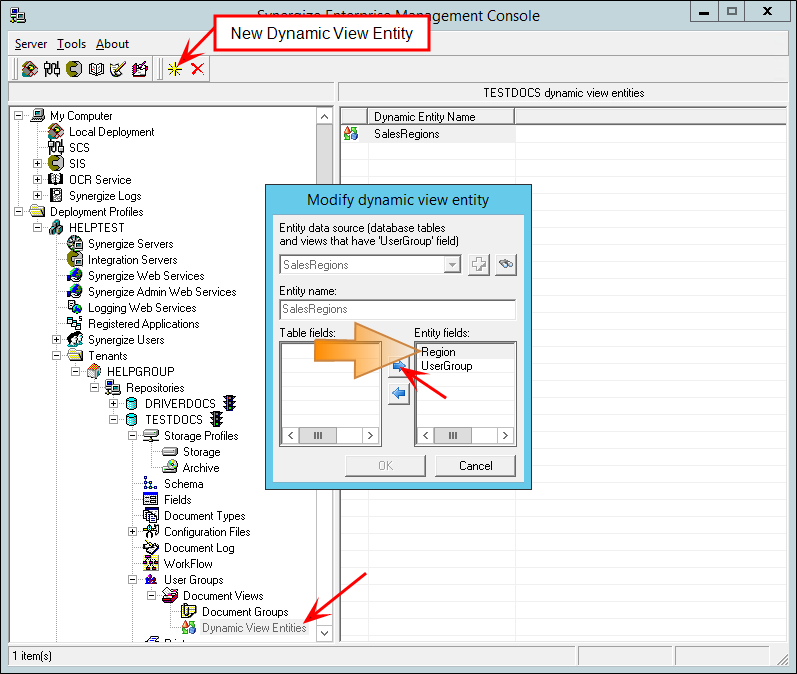Select Document Types in the tree
Viewport: 797px width, 674px height.
point(204,516)
